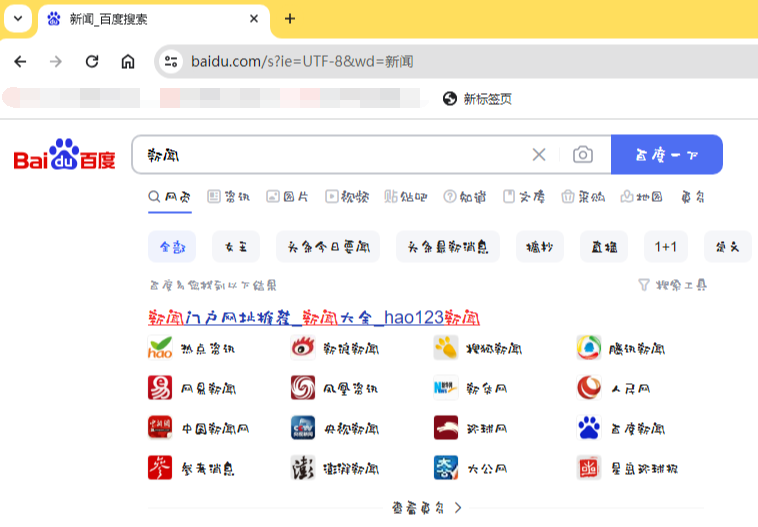Click the 百度一下 search button

(x=667, y=155)
